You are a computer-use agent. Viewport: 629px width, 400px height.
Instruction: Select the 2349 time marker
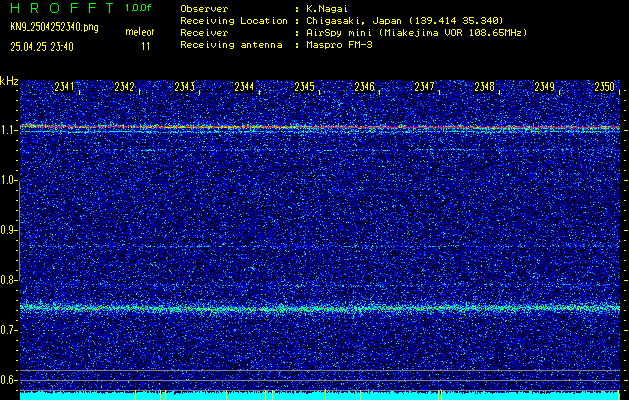pyautogui.click(x=545, y=87)
